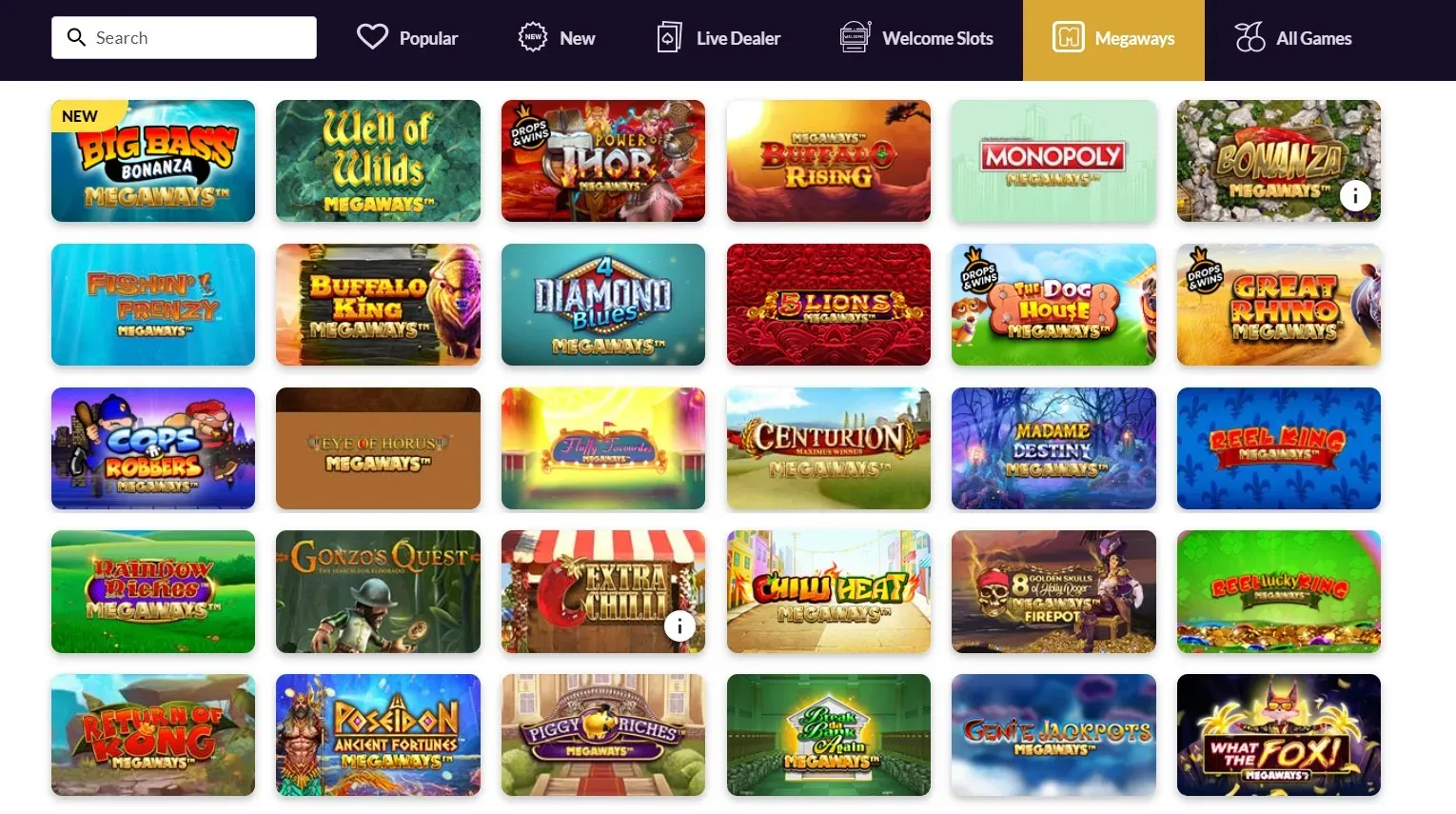Open Power of Thor Megaways game
The height and width of the screenshot is (814, 1456).
pos(603,161)
